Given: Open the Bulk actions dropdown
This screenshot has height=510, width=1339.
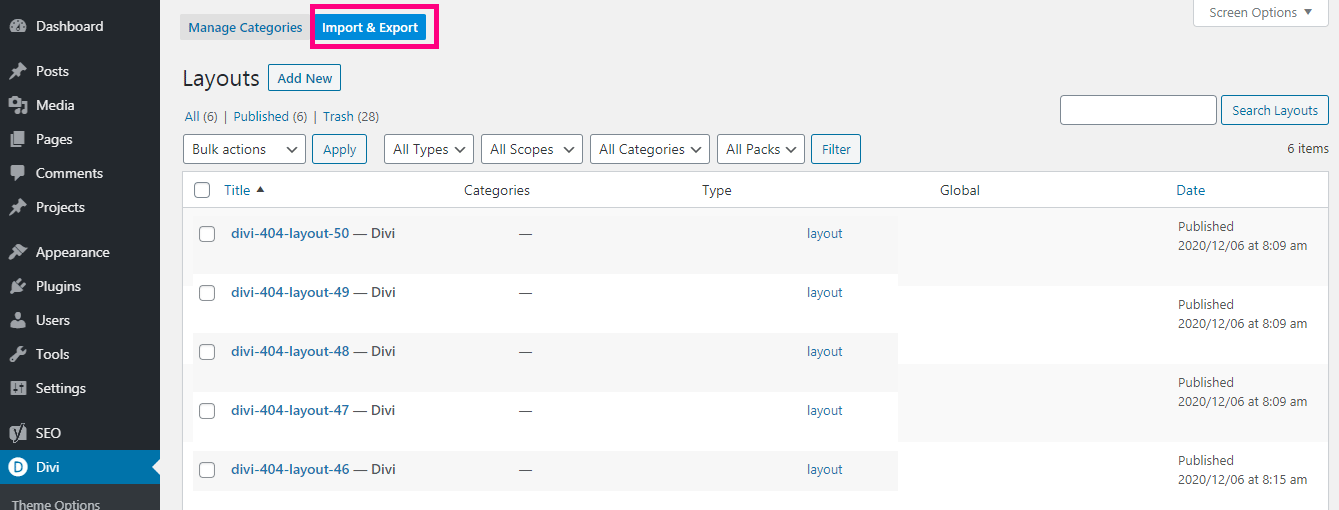Looking at the screenshot, I should 244,149.
